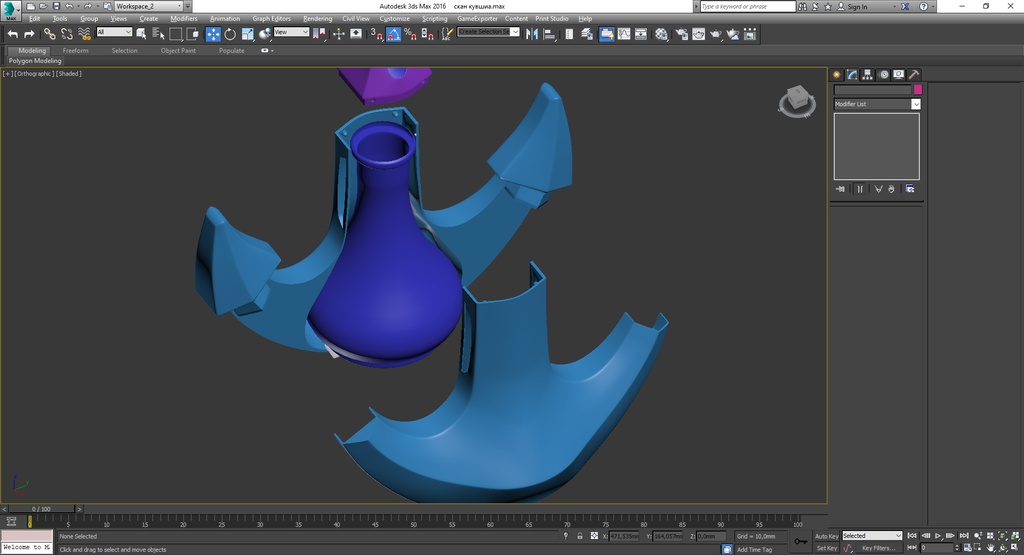Activate the Select and Link tool
The width and height of the screenshot is (1024, 555).
[x=50, y=34]
